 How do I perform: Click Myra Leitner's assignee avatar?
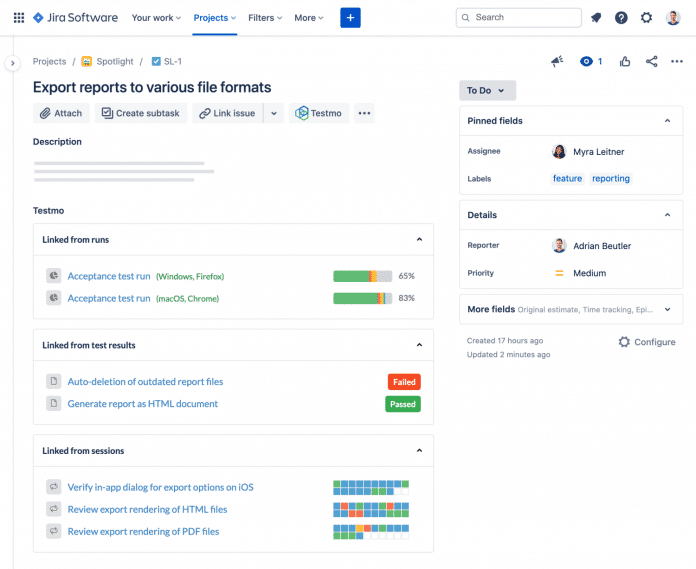pyautogui.click(x=559, y=152)
